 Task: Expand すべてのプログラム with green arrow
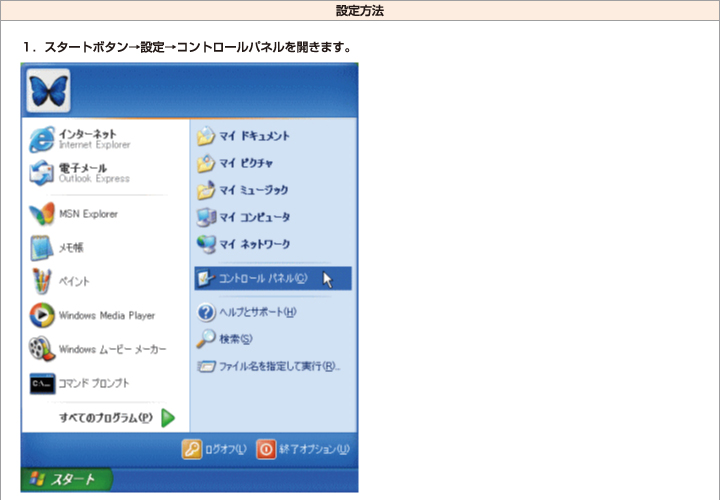click(168, 418)
